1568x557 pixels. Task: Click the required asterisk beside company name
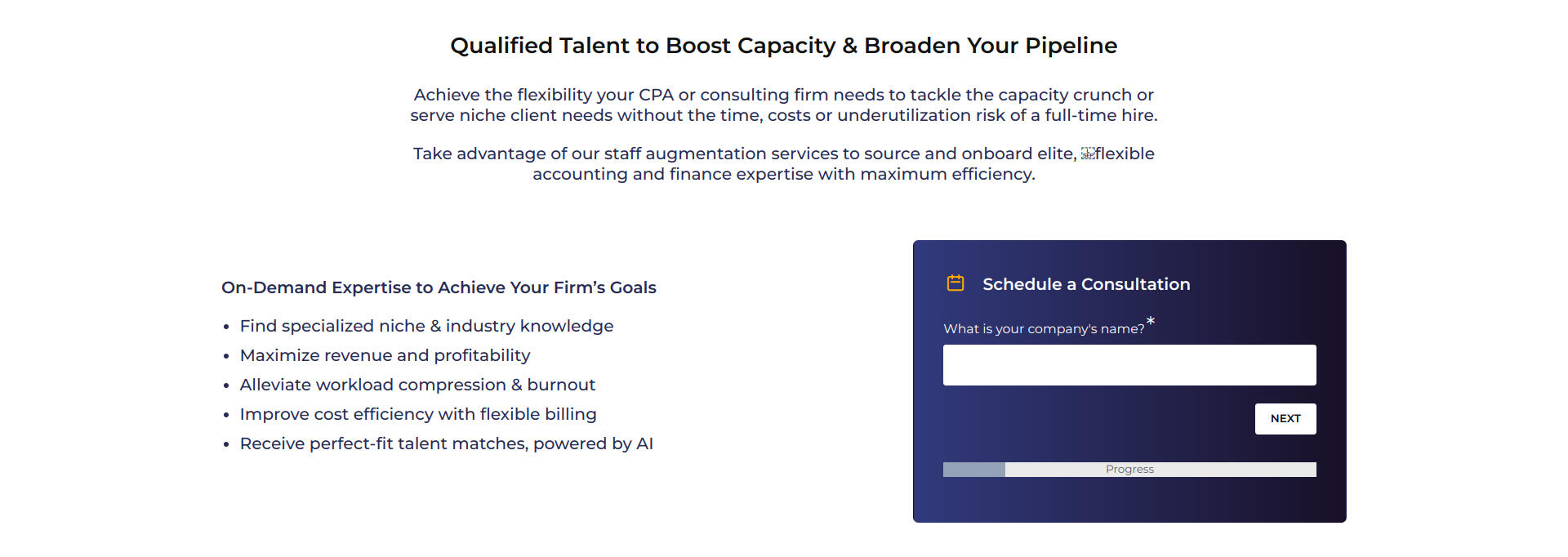point(1151,322)
